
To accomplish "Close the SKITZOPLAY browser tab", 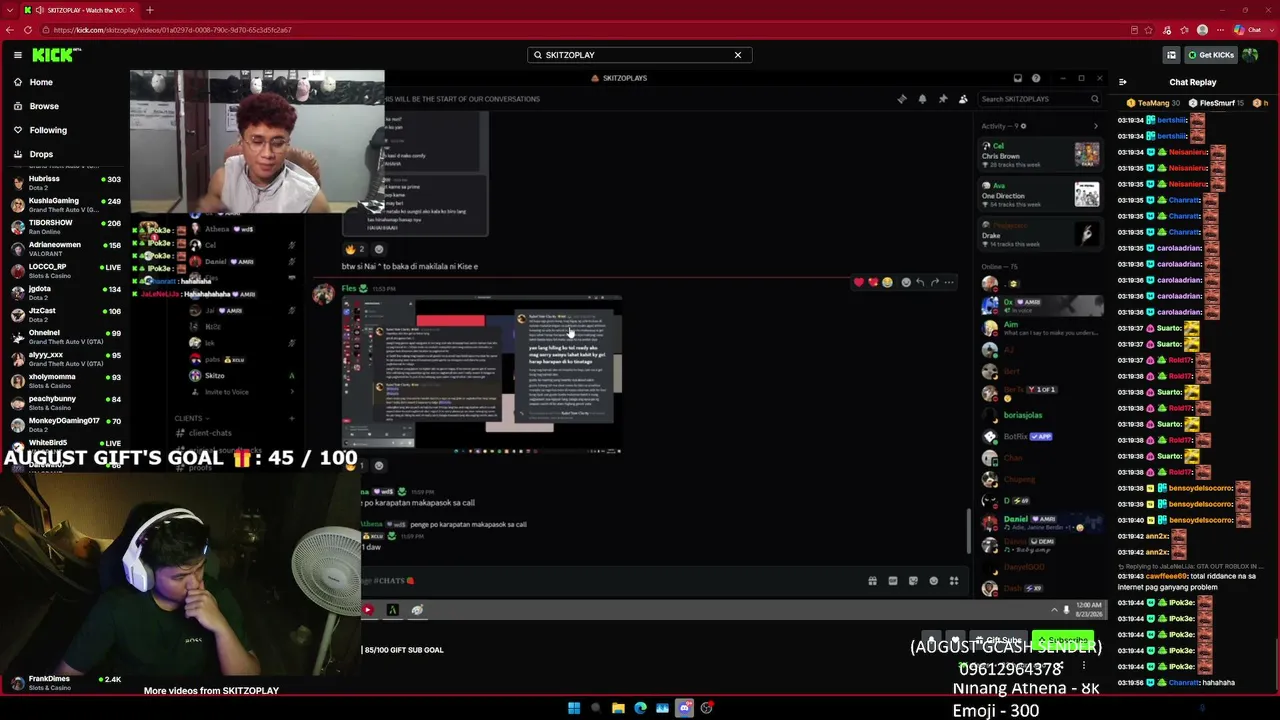I will point(131,10).
